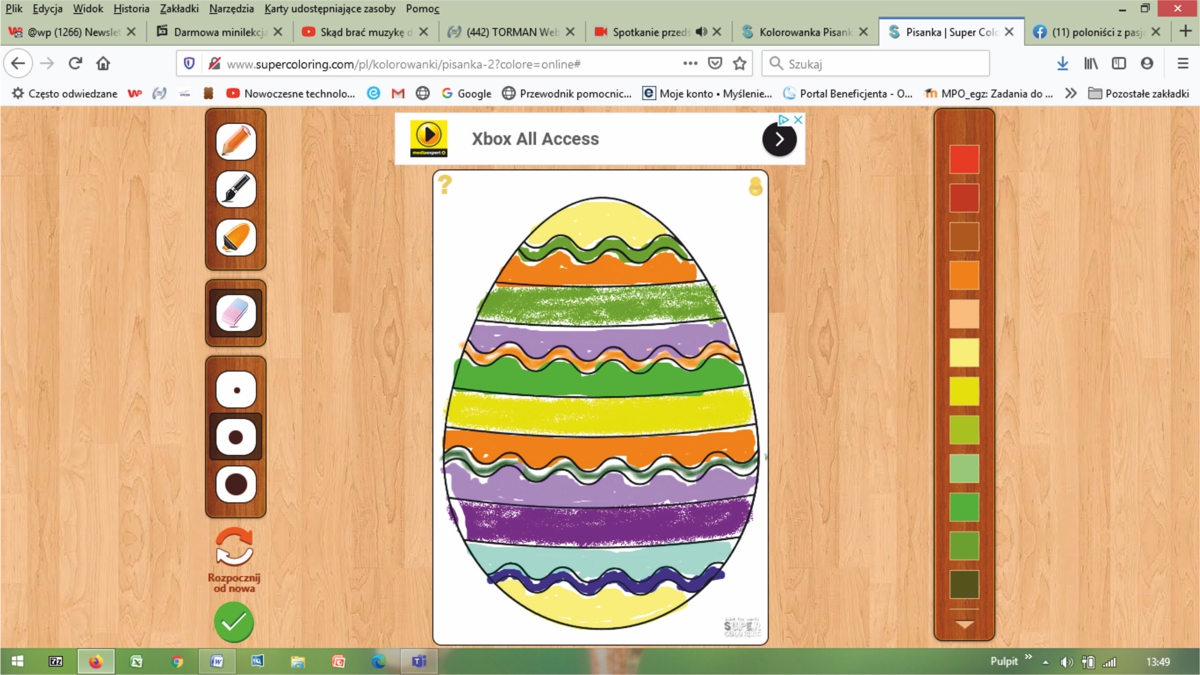Open the Pomoc menu
Image resolution: width=1200 pixels, height=675 pixels.
tap(422, 9)
